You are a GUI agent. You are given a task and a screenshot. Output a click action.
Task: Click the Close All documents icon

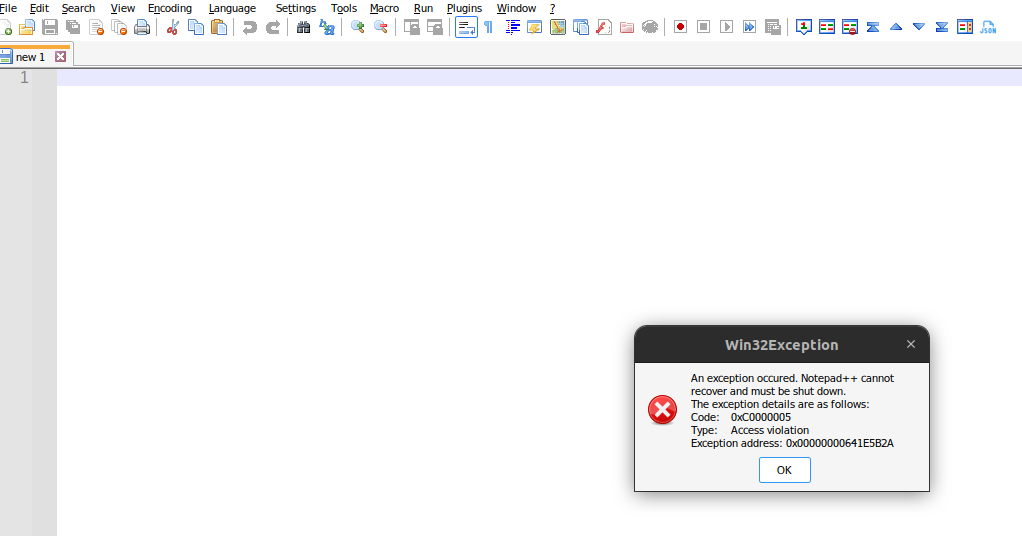(x=119, y=27)
